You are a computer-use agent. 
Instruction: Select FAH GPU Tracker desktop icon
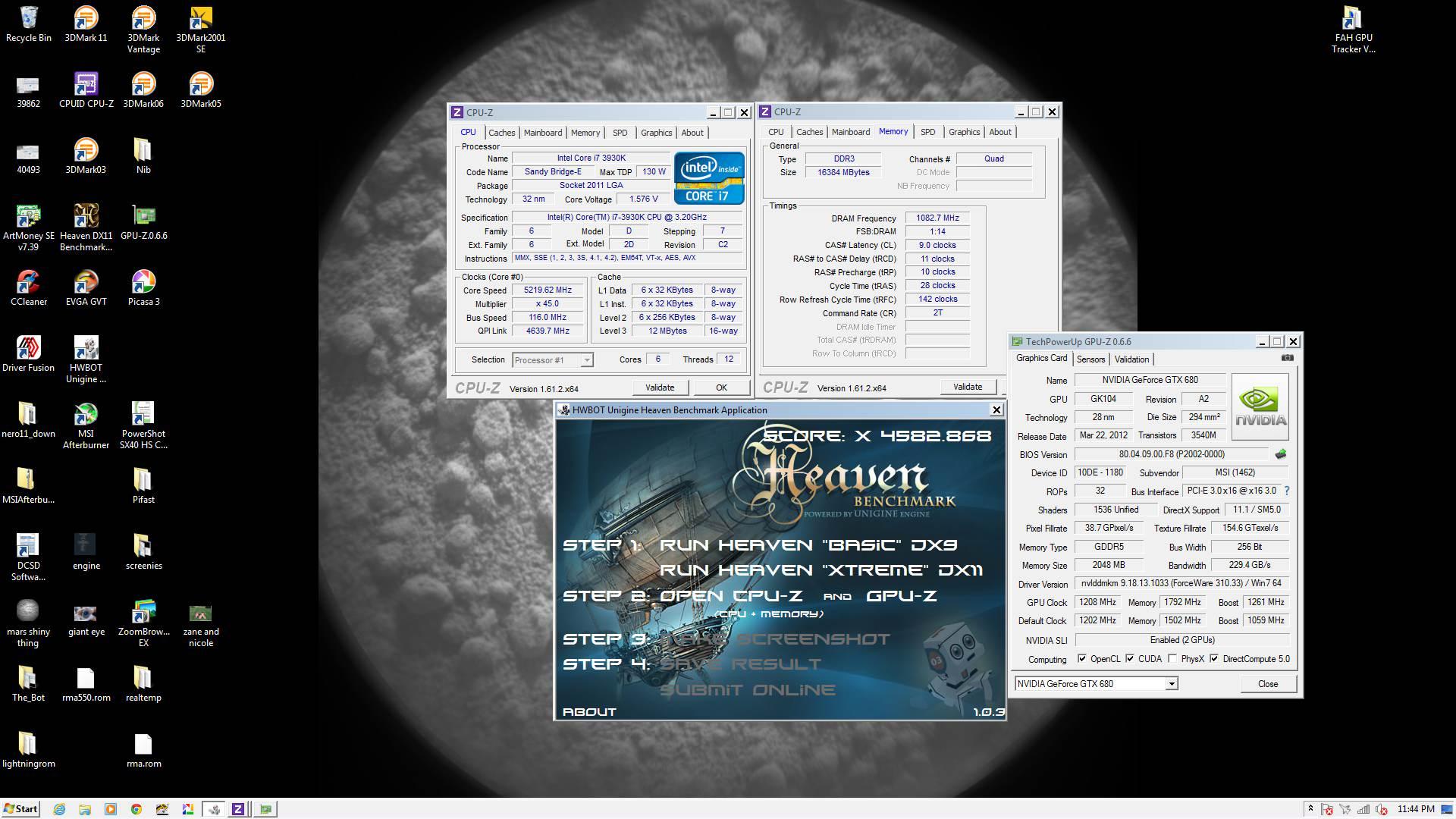coord(1353,29)
